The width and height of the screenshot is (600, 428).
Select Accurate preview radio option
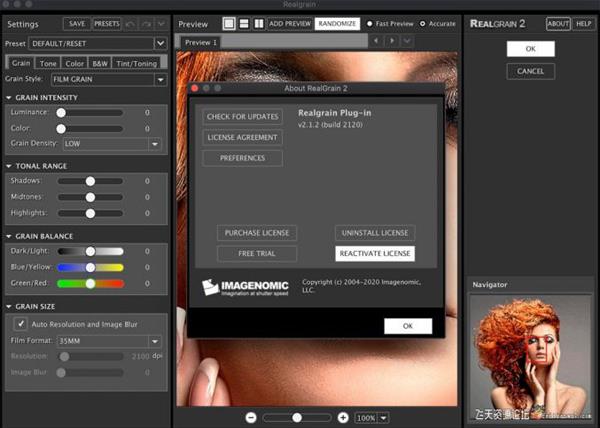[x=422, y=23]
